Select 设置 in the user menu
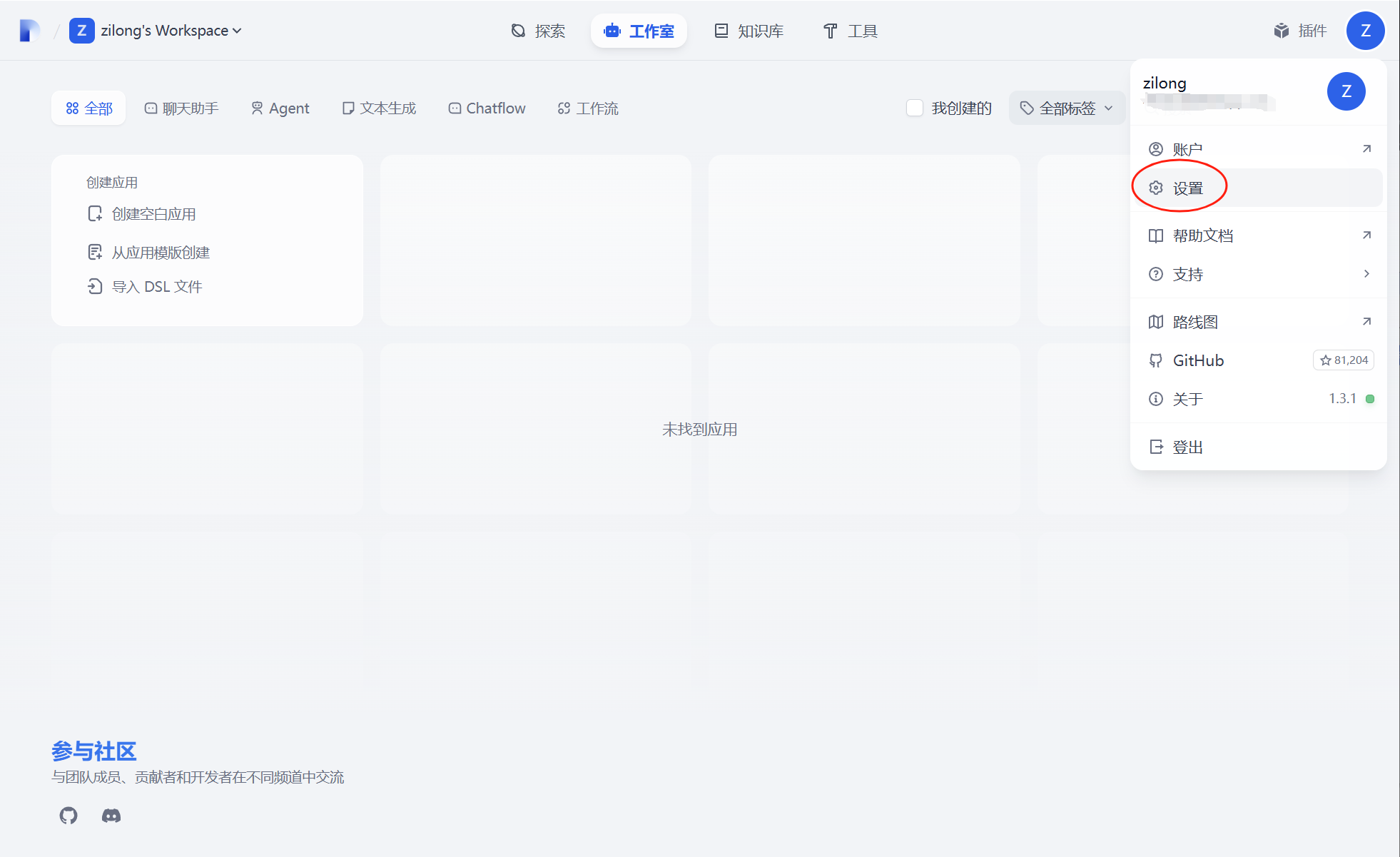This screenshot has height=857, width=1400. tap(1188, 188)
